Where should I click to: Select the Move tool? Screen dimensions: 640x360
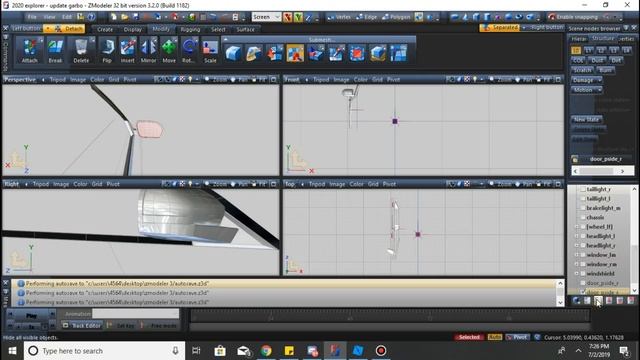[169, 50]
